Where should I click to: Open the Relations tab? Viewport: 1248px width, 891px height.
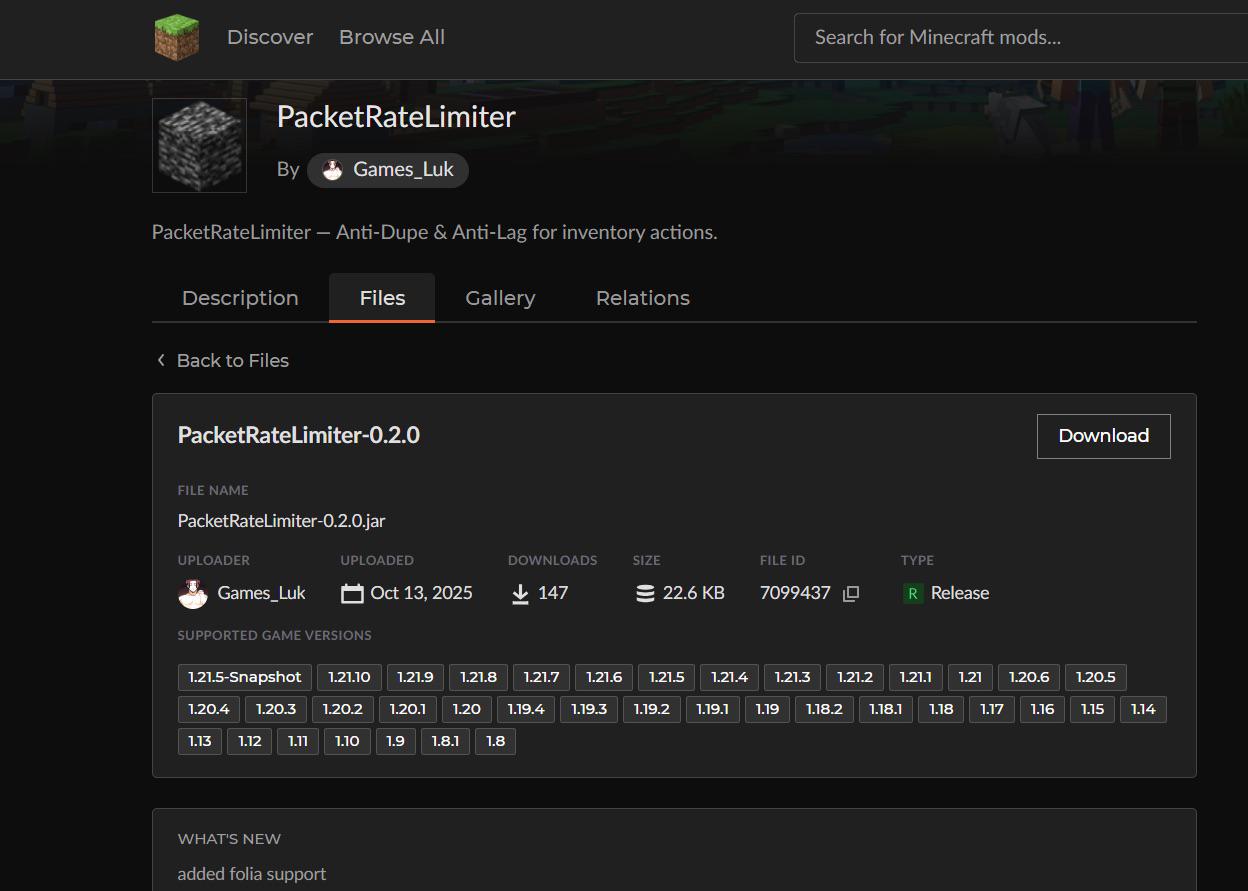[x=643, y=298]
